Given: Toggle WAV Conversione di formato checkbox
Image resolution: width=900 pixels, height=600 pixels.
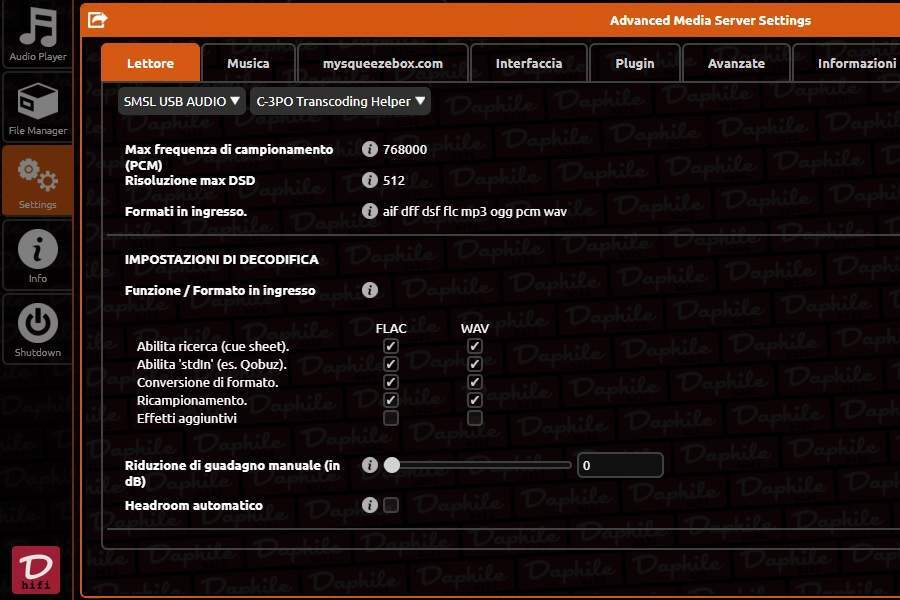Looking at the screenshot, I should pyautogui.click(x=475, y=382).
